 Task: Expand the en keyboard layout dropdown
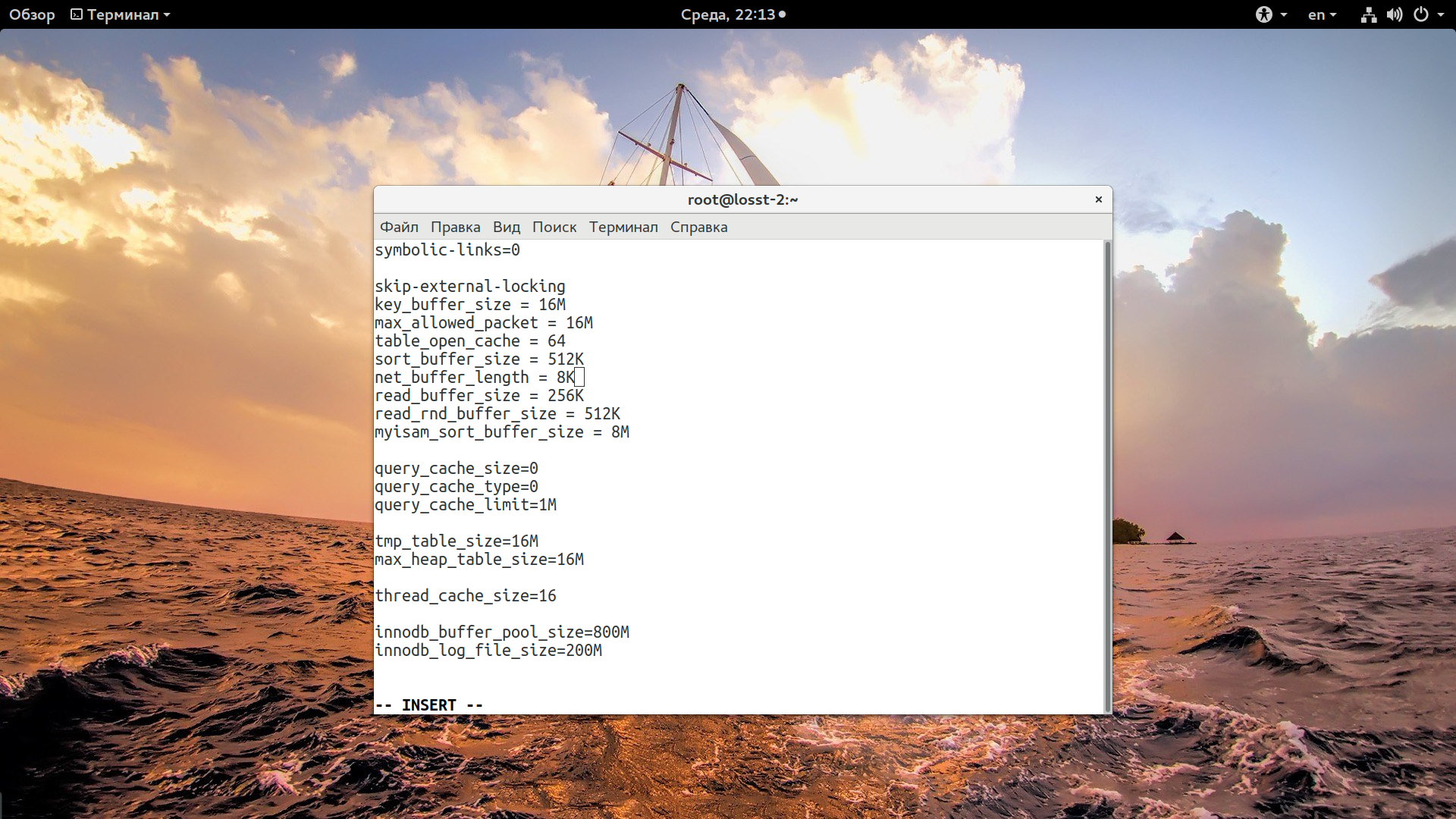[x=1323, y=14]
